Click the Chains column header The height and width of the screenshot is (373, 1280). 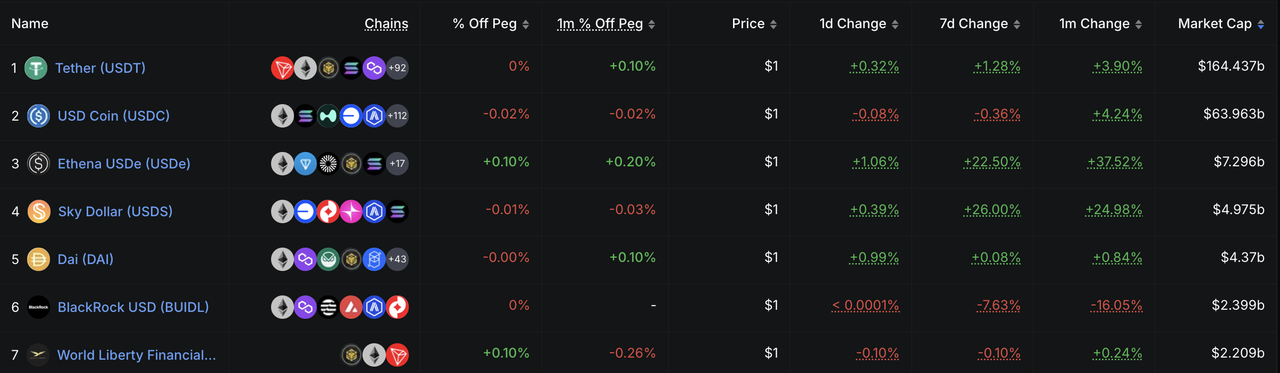point(386,23)
